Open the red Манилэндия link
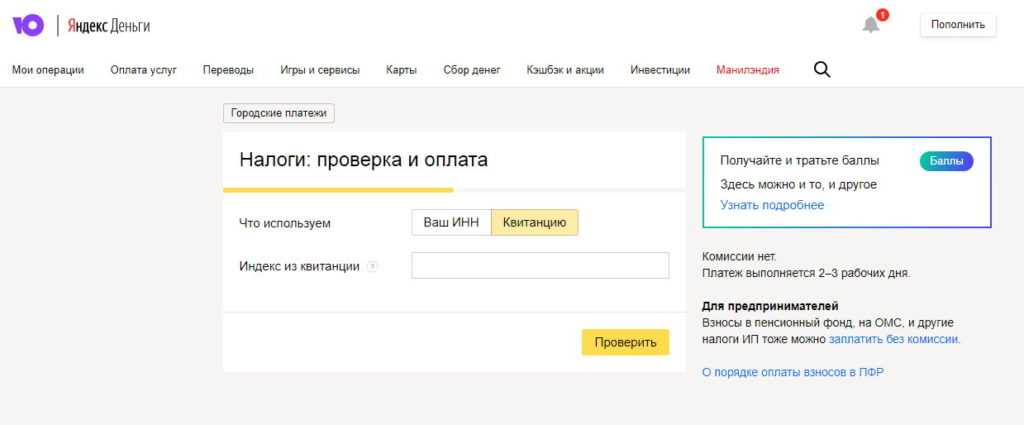 pos(747,70)
